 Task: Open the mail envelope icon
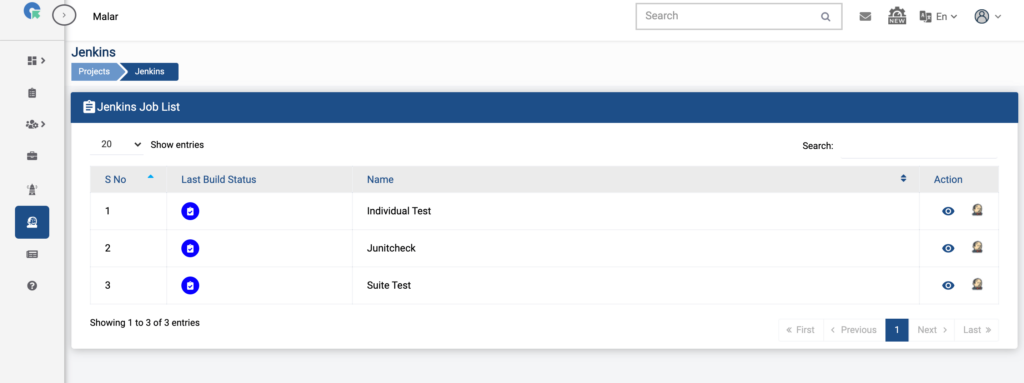pos(865,17)
